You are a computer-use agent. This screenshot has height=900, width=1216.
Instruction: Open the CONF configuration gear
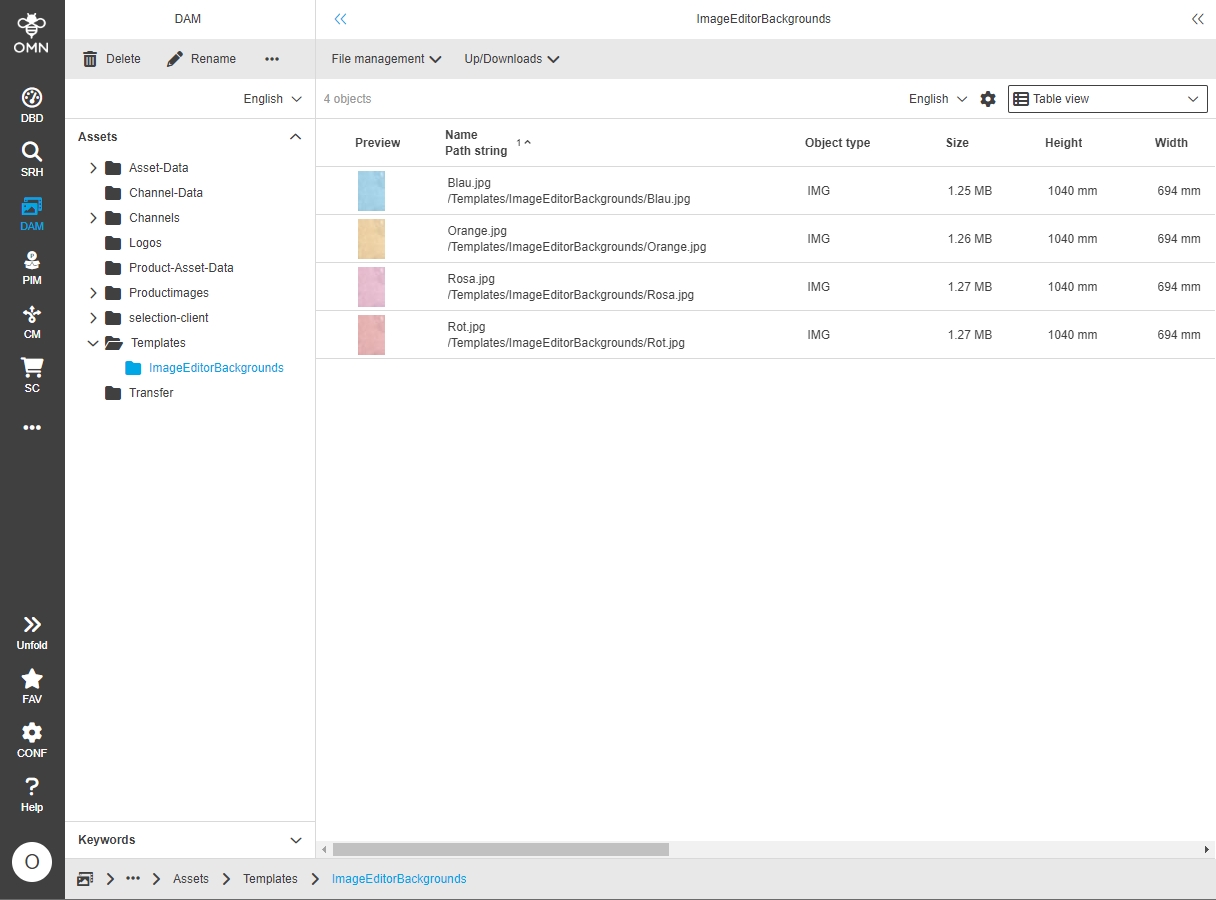(32, 739)
